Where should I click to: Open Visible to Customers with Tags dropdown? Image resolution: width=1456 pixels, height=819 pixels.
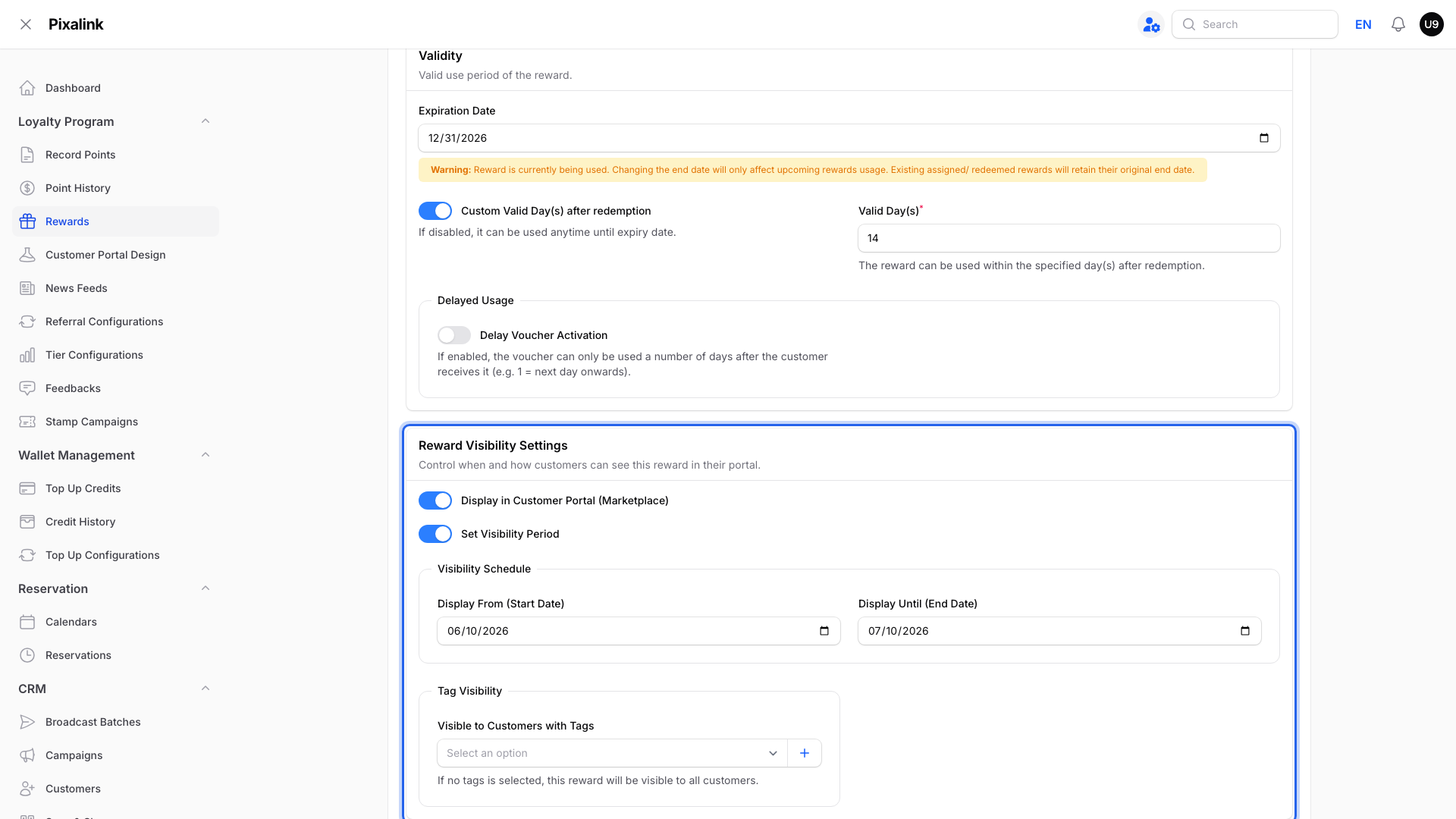point(613,753)
